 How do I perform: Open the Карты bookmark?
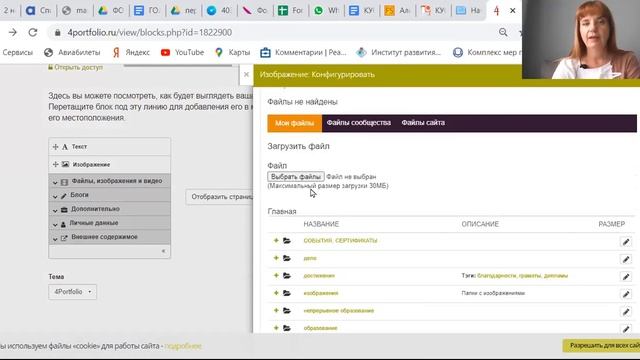(233, 52)
